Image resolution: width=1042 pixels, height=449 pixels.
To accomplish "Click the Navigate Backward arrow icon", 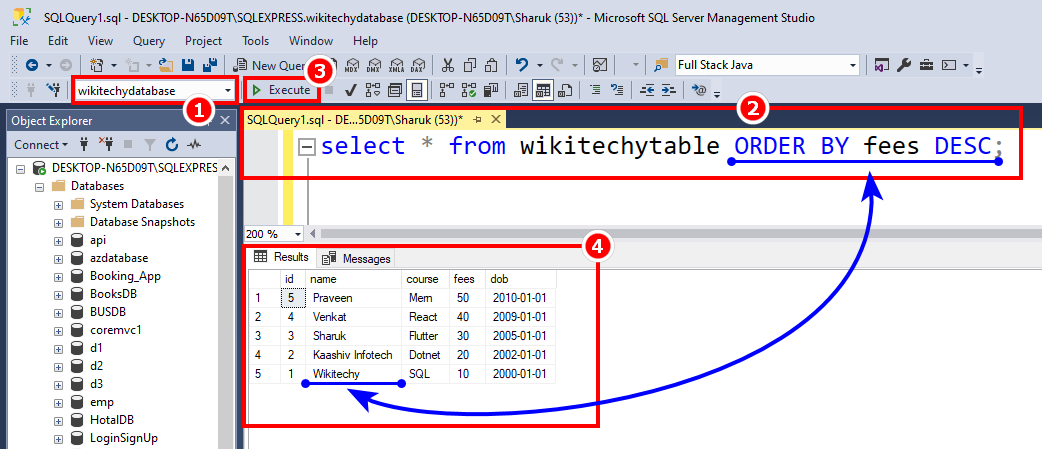I will click(x=31, y=65).
